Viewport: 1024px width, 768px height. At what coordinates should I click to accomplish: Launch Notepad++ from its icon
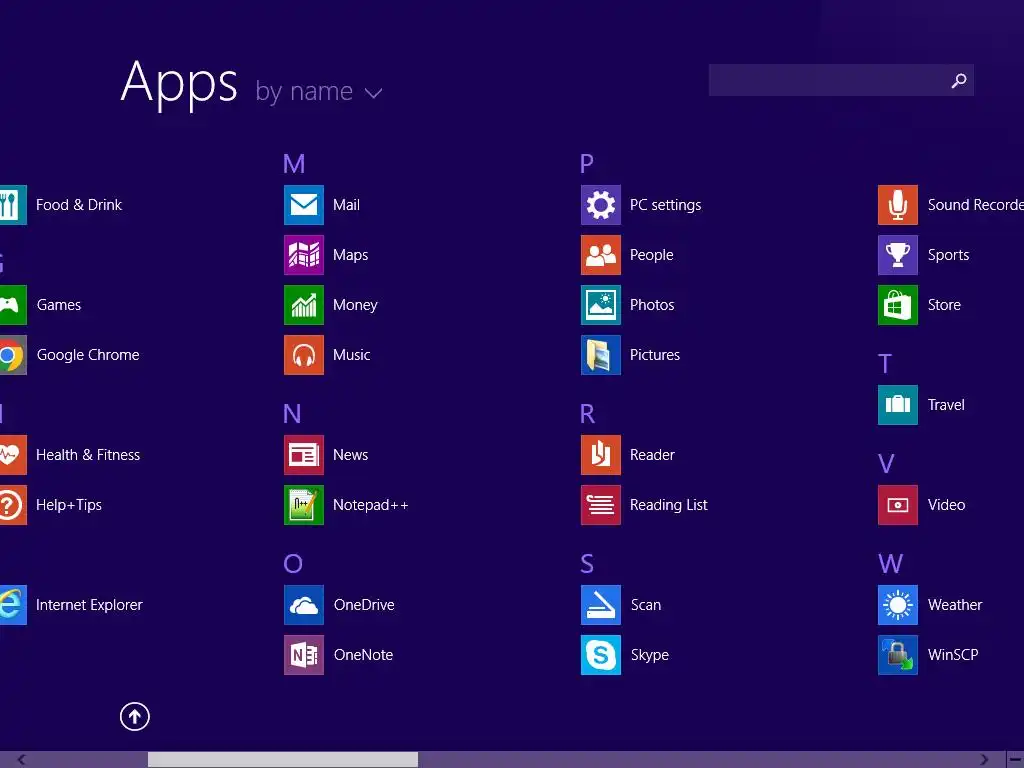tap(304, 505)
